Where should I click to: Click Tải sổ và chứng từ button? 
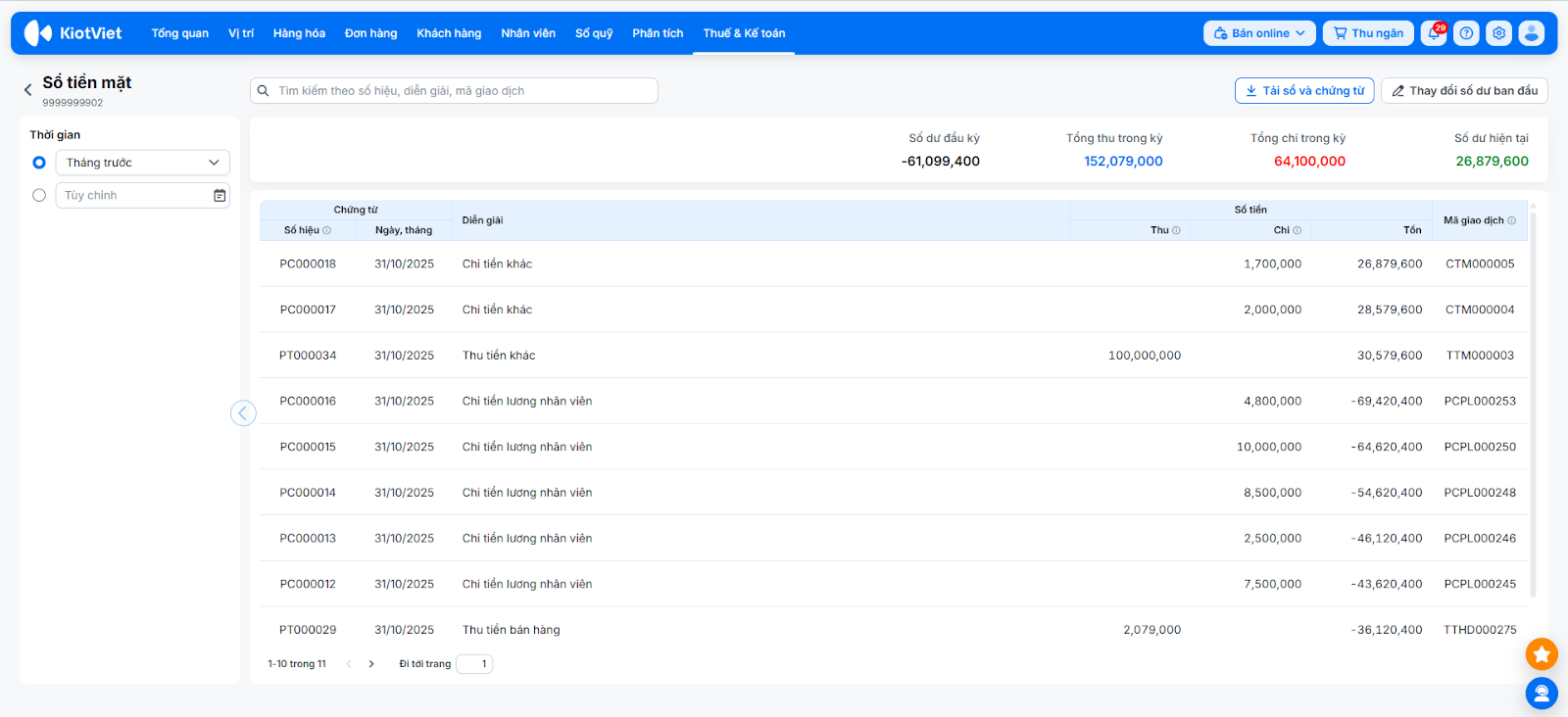(x=1304, y=91)
